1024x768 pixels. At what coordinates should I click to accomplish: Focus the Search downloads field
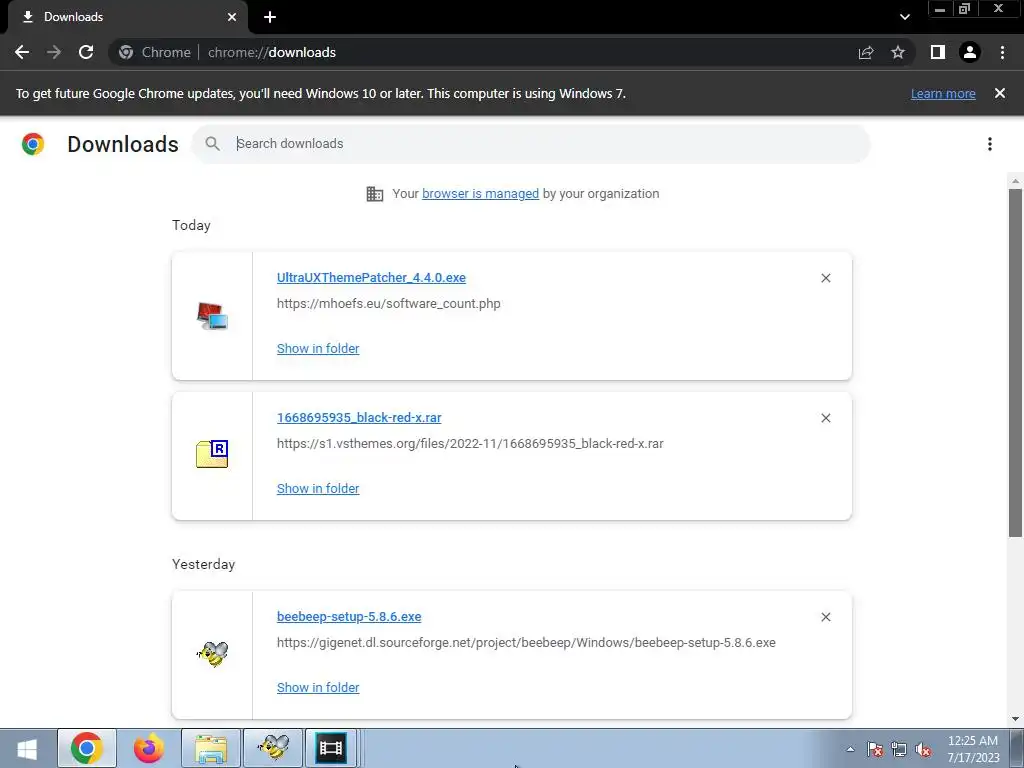[x=530, y=144]
